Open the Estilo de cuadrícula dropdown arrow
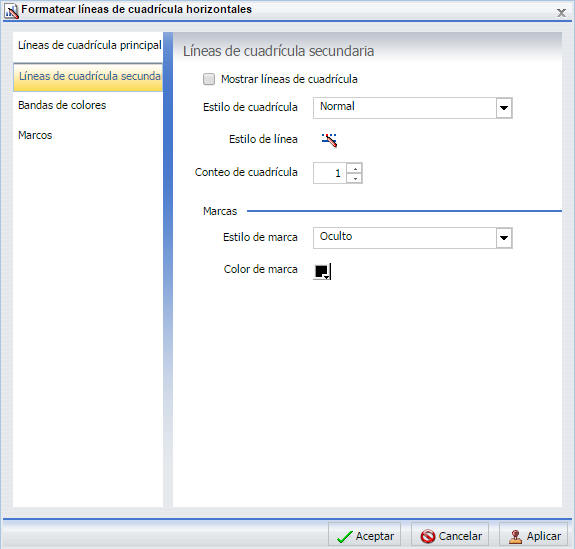 (504, 108)
